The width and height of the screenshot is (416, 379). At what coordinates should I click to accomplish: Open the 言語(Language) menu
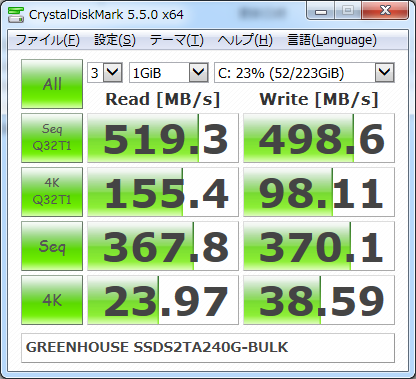click(x=332, y=40)
